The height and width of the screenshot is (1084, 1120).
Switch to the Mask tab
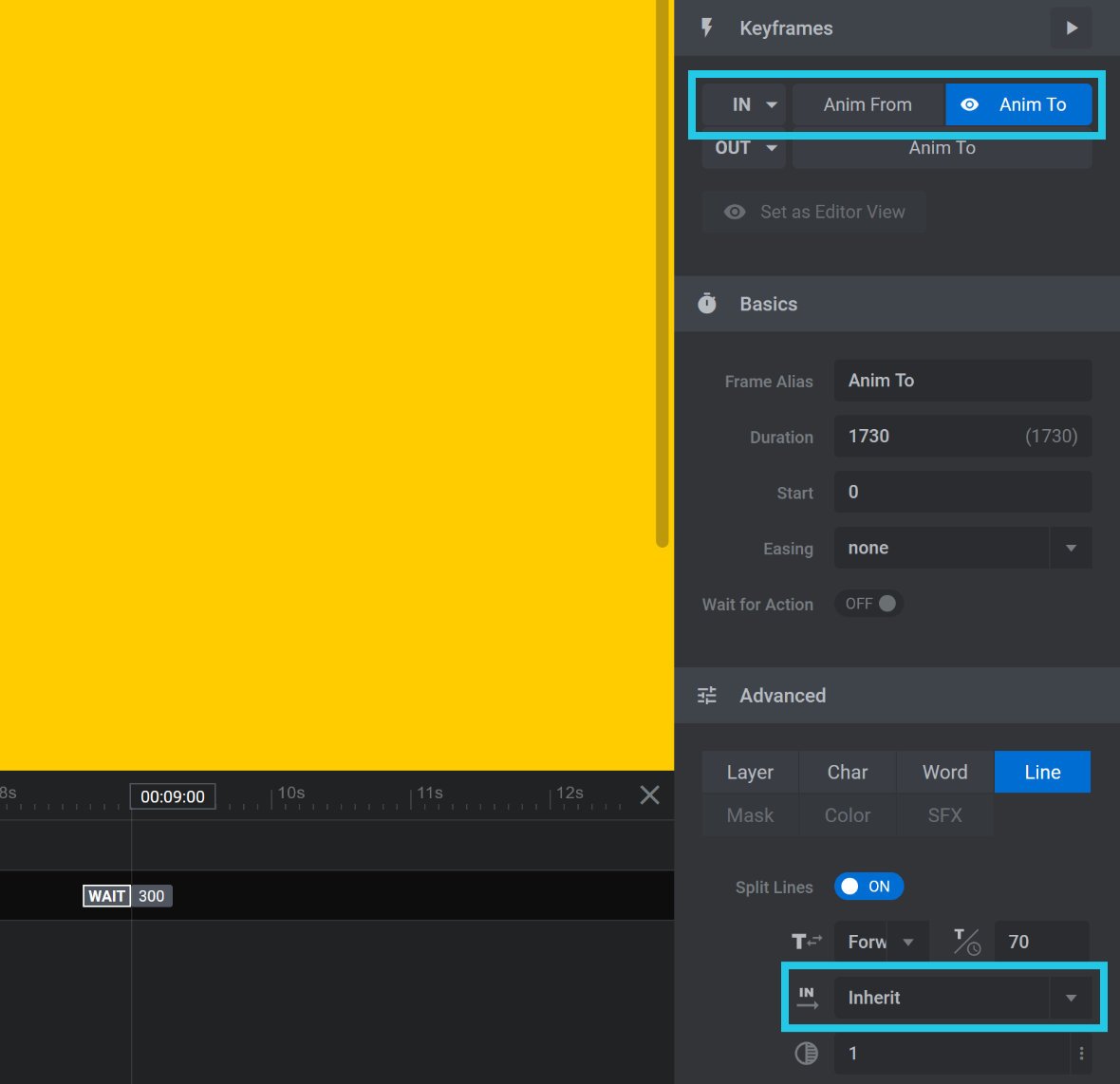(x=750, y=814)
